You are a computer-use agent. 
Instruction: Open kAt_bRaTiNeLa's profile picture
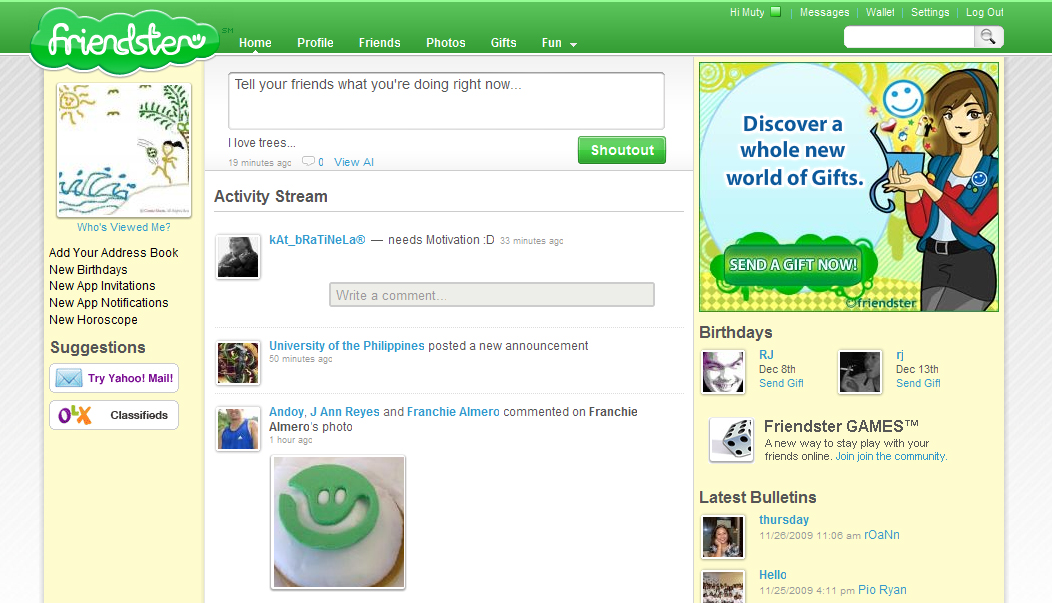tap(237, 256)
